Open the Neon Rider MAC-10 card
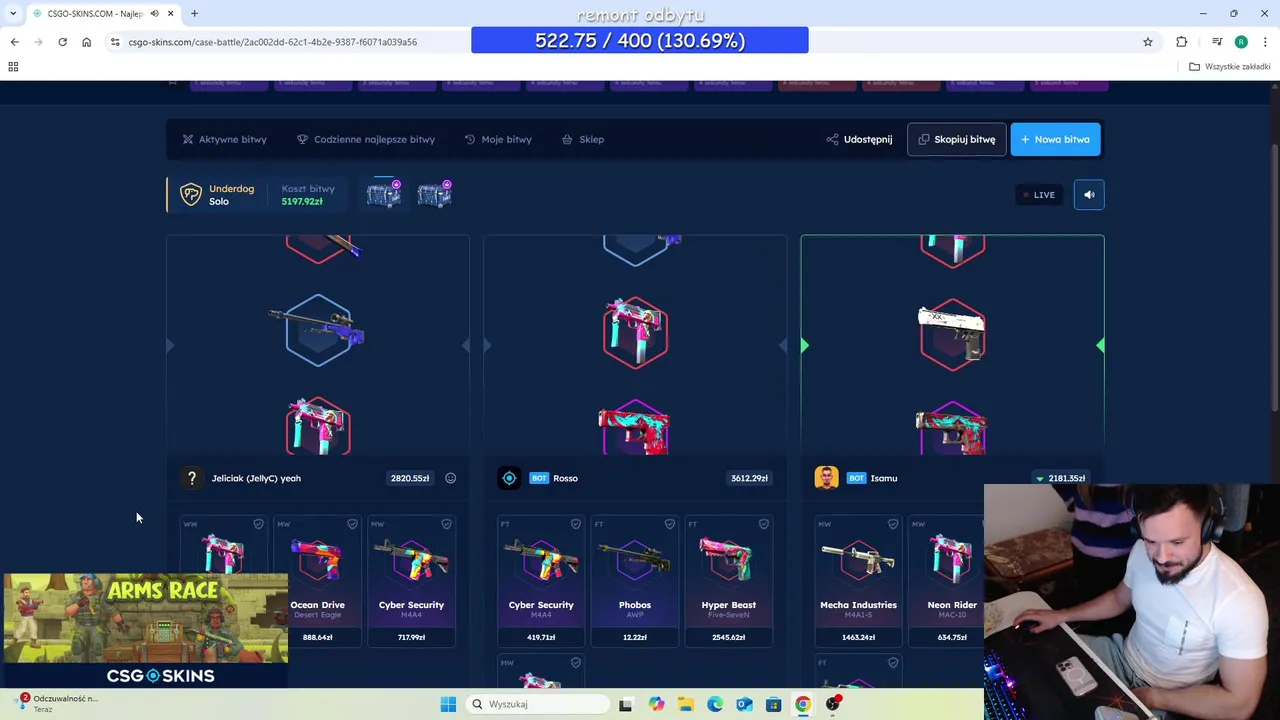 [946, 581]
